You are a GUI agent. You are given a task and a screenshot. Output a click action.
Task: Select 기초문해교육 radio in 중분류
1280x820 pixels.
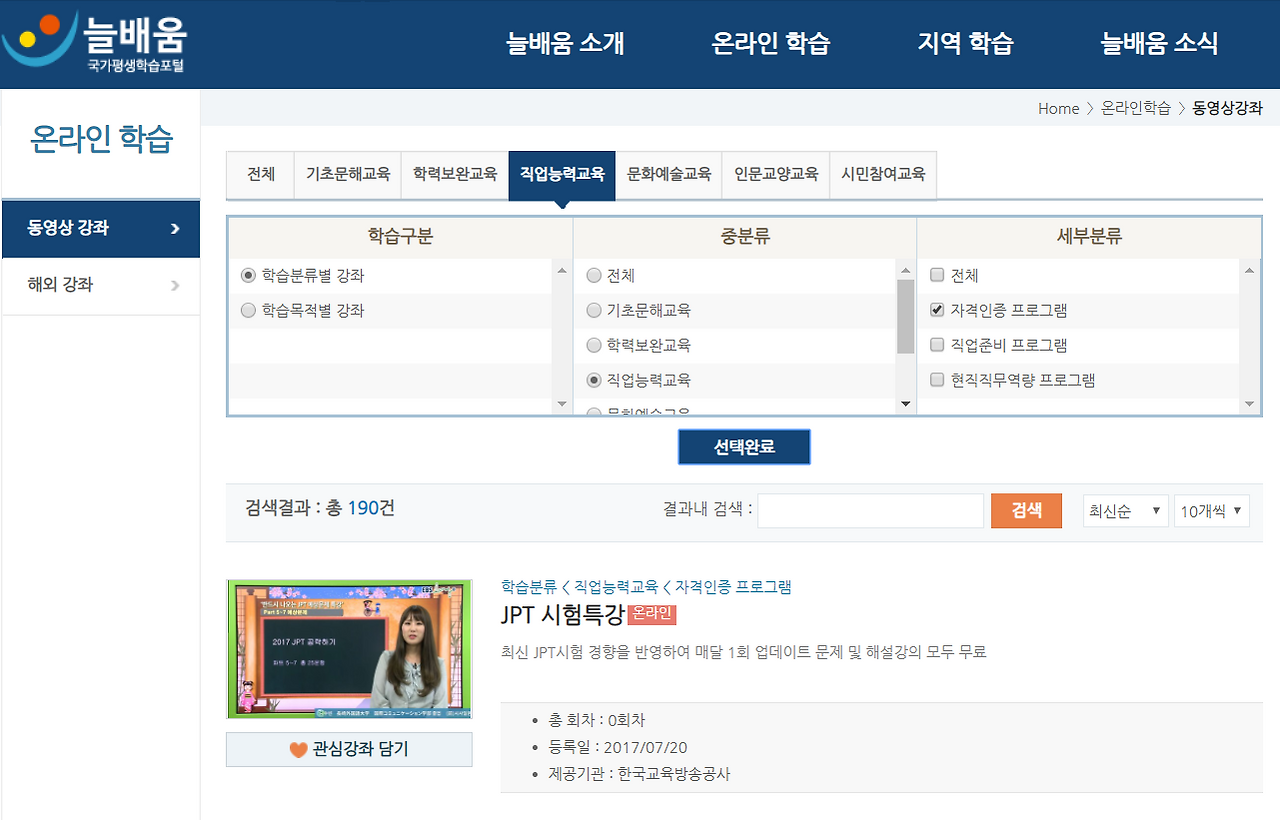pyautogui.click(x=594, y=311)
